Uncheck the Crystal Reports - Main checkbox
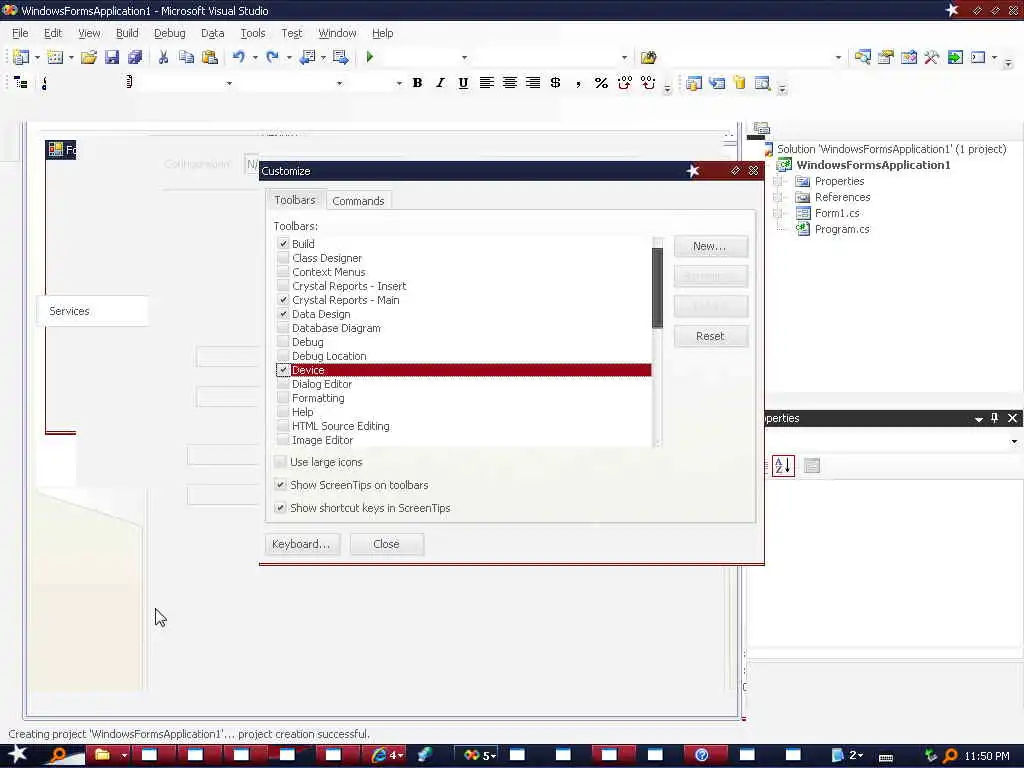Viewport: 1024px width, 768px height. [x=283, y=300]
